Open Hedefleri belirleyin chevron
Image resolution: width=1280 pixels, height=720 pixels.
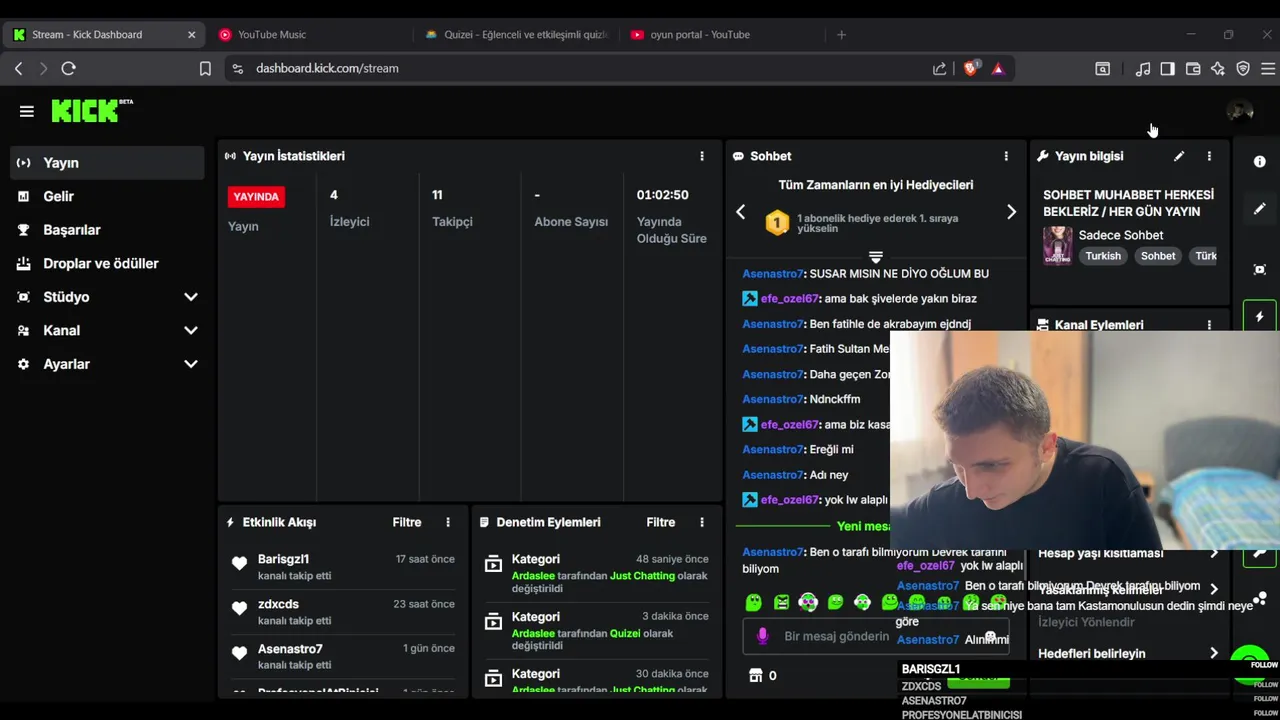[1214, 653]
